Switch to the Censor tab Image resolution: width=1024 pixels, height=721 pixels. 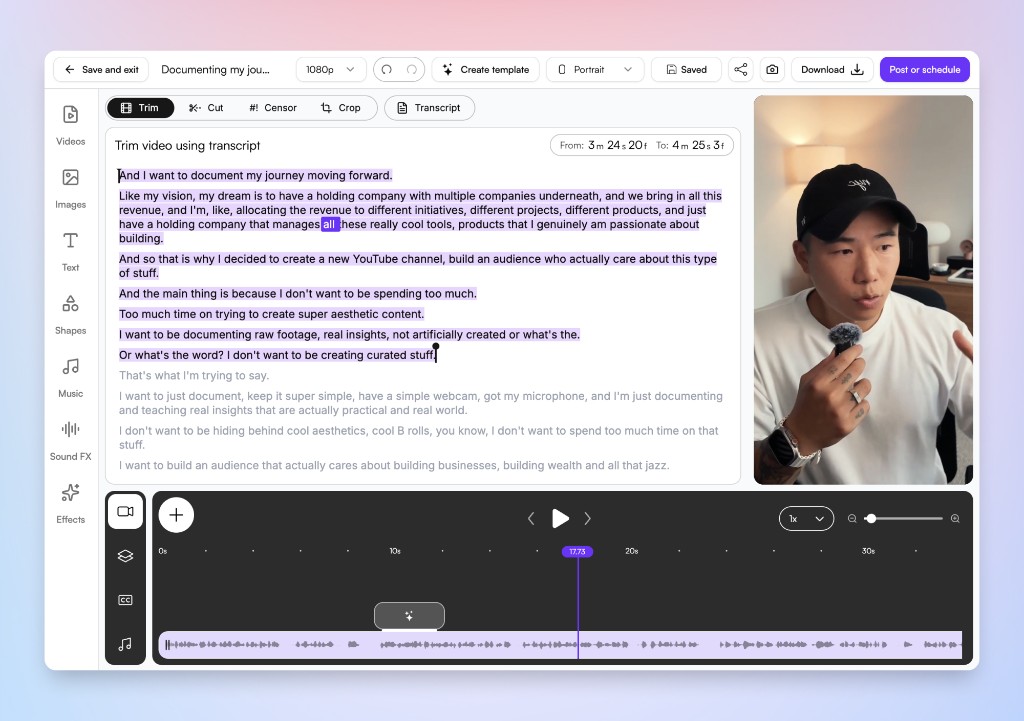tap(272, 107)
